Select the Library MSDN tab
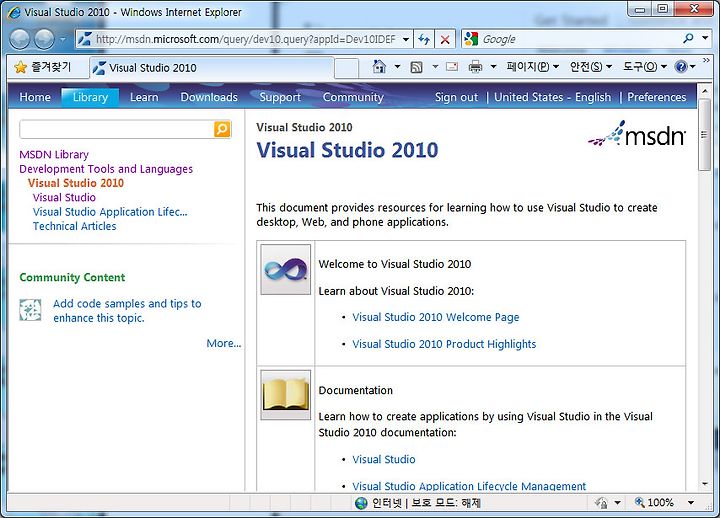This screenshot has height=518, width=720. (x=90, y=97)
